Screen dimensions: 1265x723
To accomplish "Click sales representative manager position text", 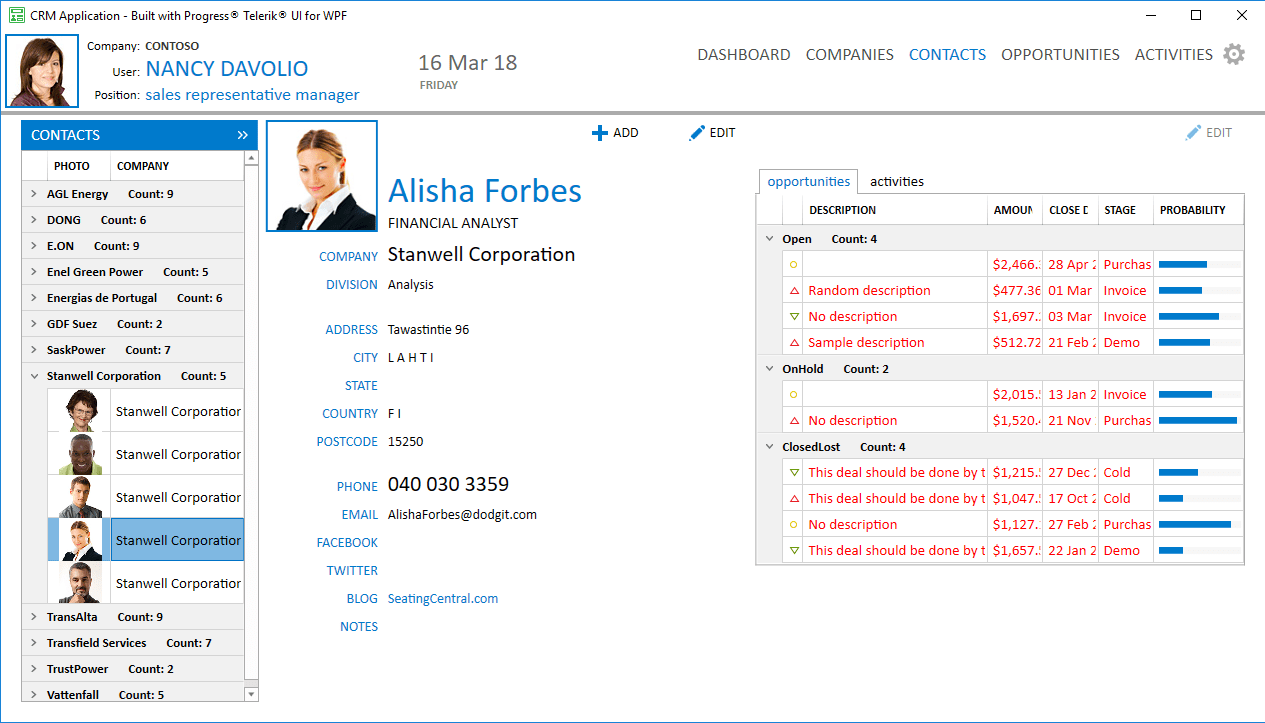I will coord(252,95).
